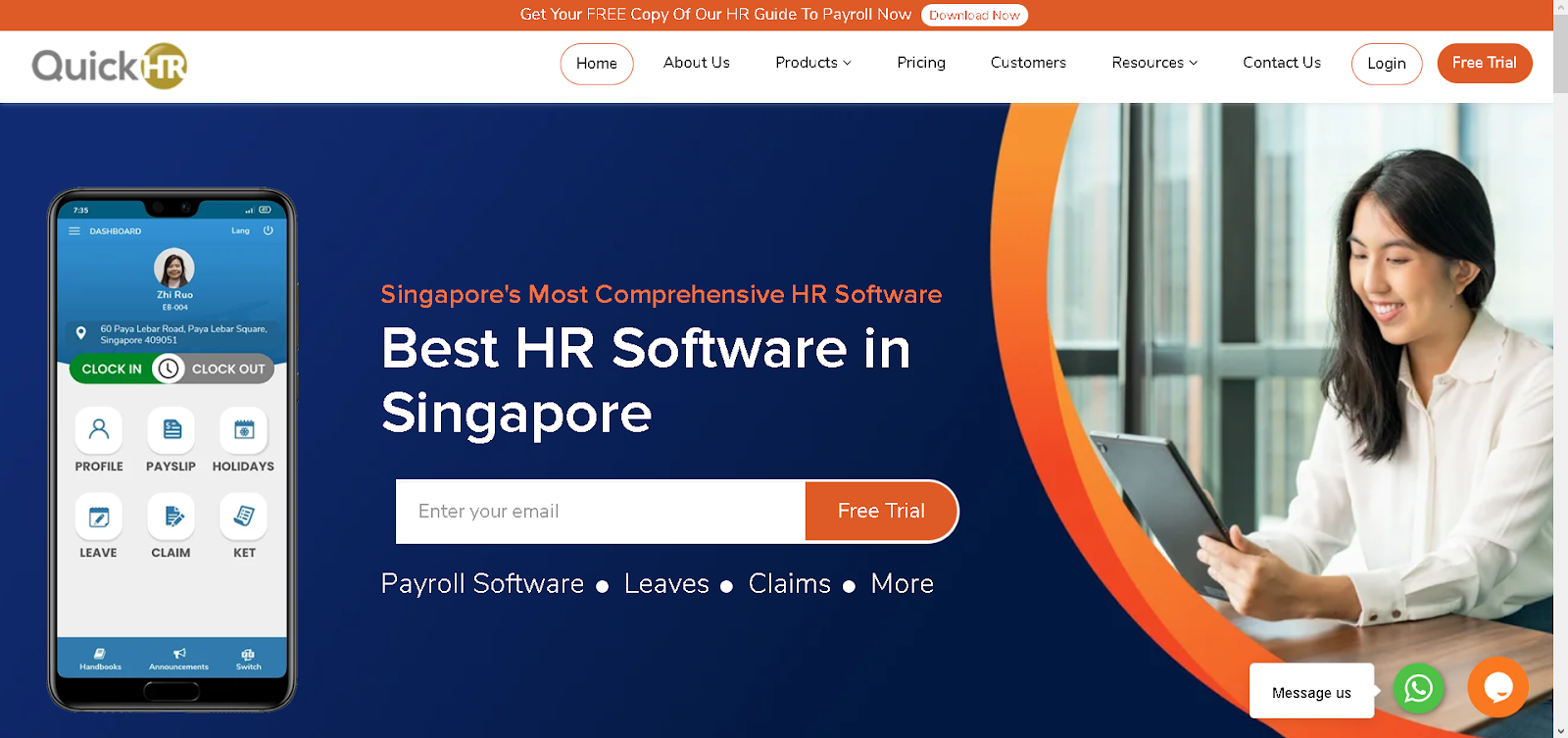Image resolution: width=1568 pixels, height=738 pixels.
Task: Open the Pricing page
Action: click(921, 63)
